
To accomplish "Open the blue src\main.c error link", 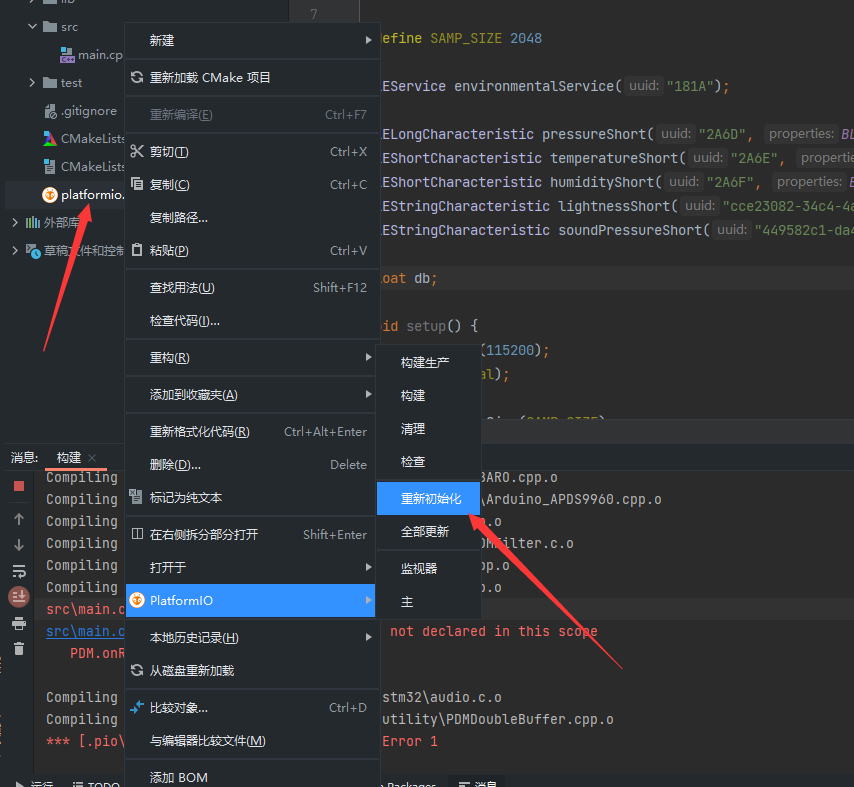I will (86, 631).
